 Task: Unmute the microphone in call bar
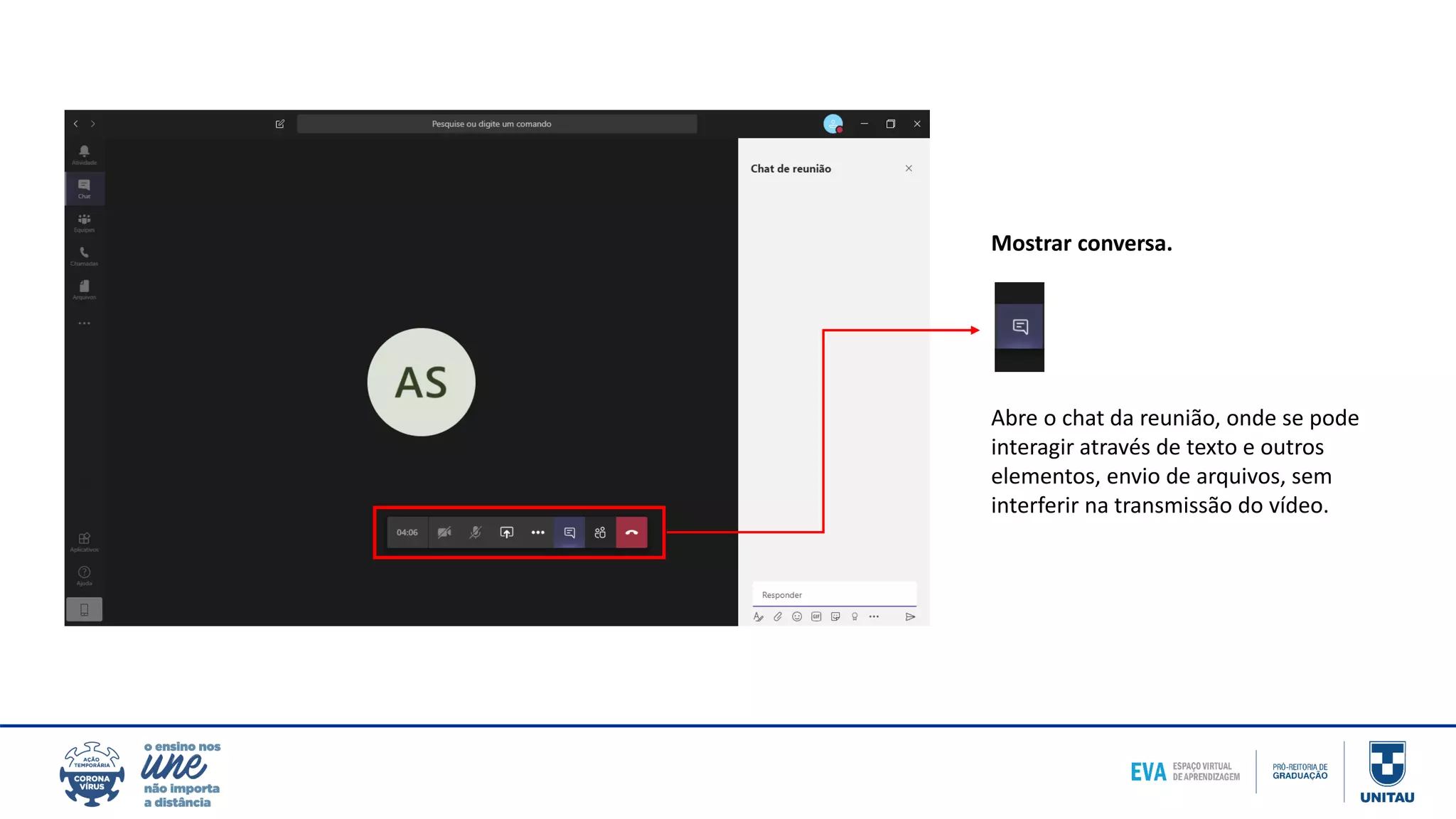[476, 532]
